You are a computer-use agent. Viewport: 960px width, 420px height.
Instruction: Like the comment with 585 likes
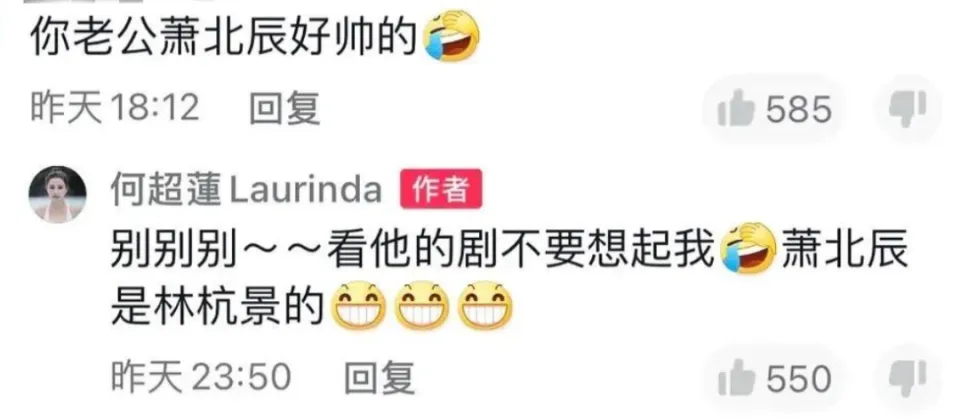[774, 111]
